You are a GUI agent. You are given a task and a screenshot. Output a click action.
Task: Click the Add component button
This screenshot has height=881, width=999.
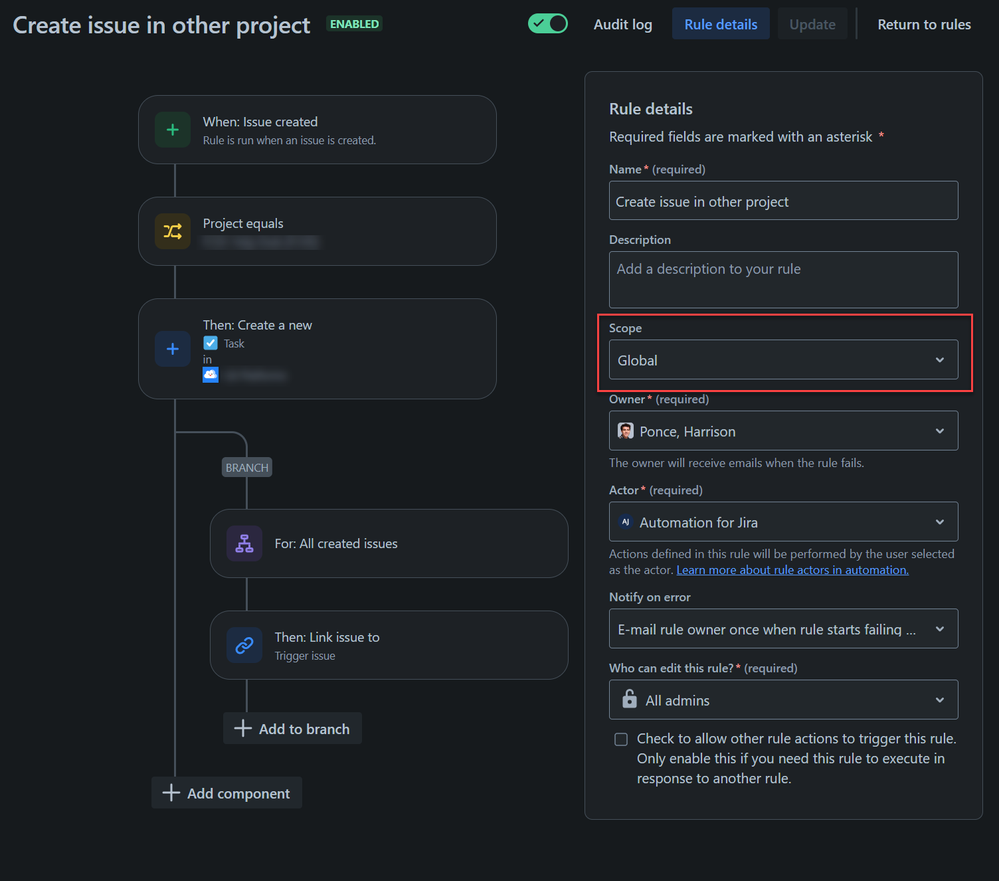click(x=226, y=792)
